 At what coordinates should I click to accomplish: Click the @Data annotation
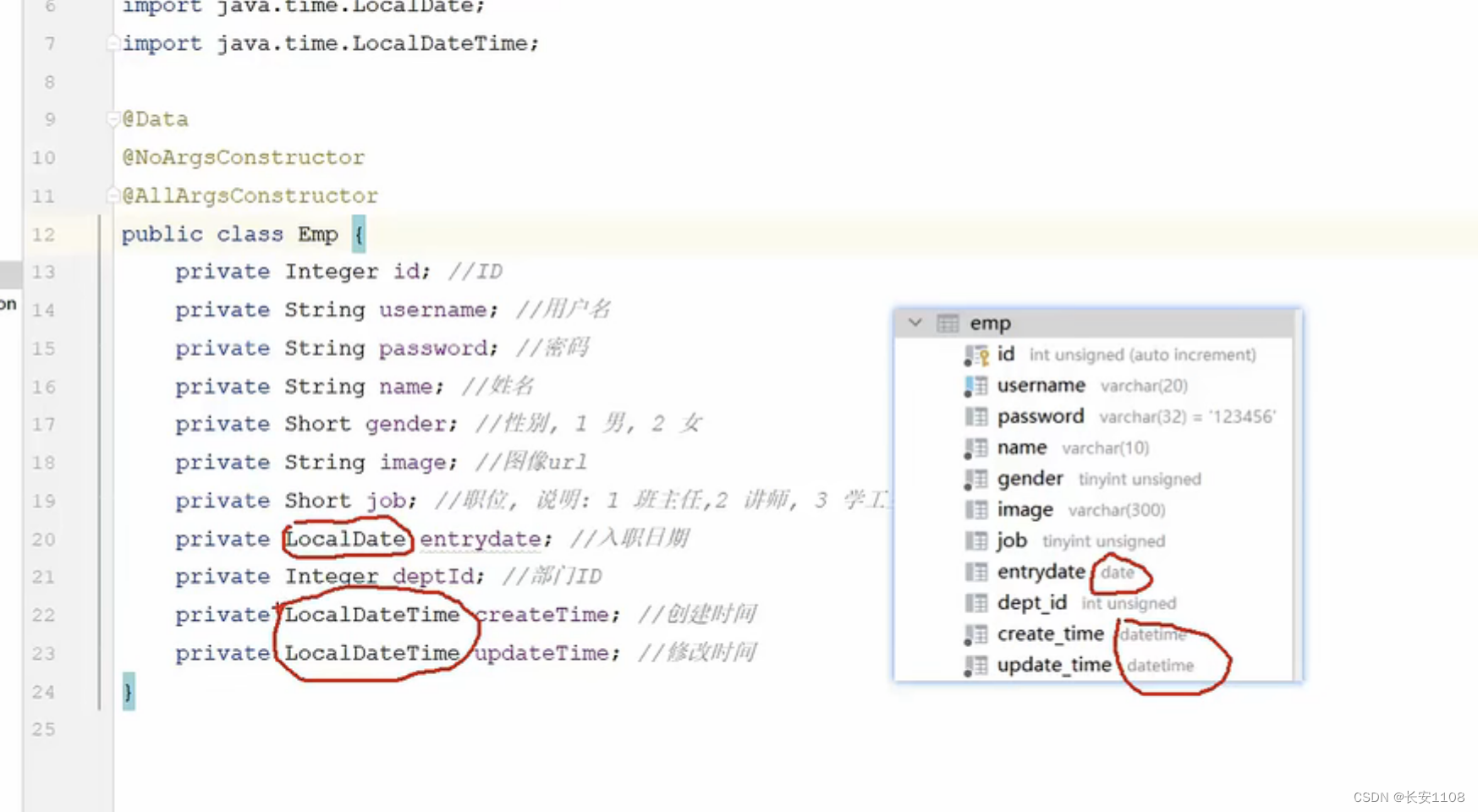156,119
